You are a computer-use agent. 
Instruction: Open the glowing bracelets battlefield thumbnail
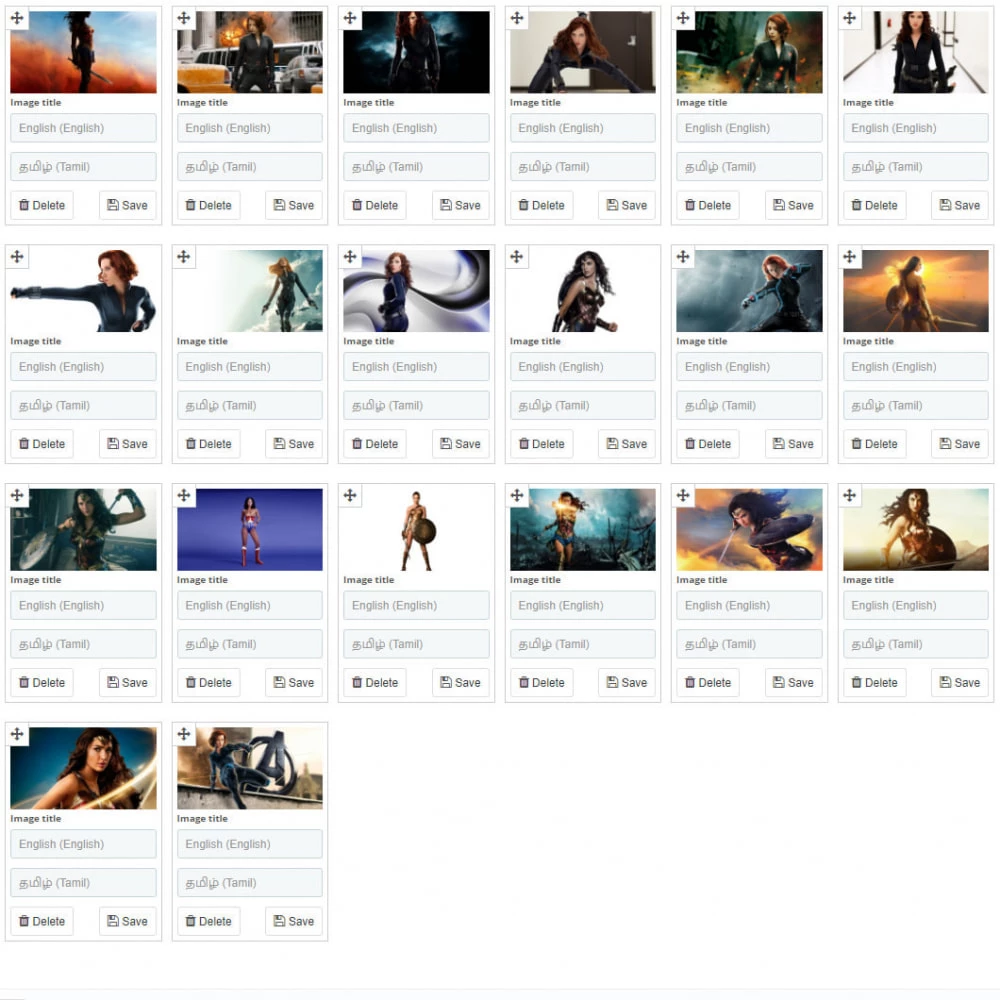pyautogui.click(x=583, y=529)
